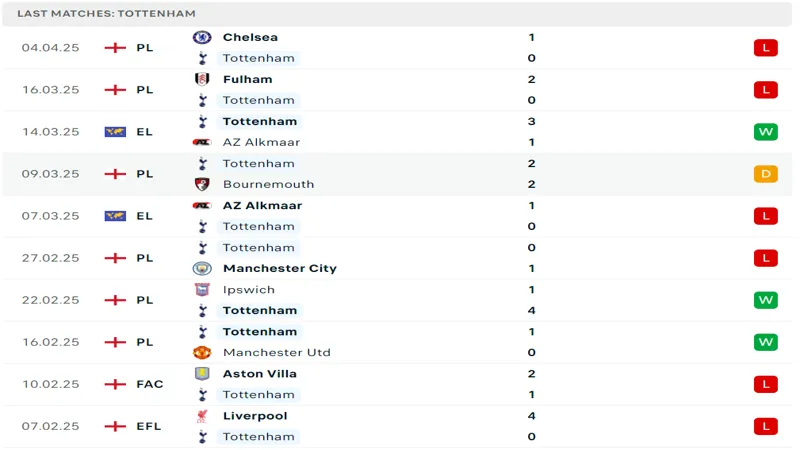
Task: Click the Ipswich club crest icon
Action: tap(202, 290)
